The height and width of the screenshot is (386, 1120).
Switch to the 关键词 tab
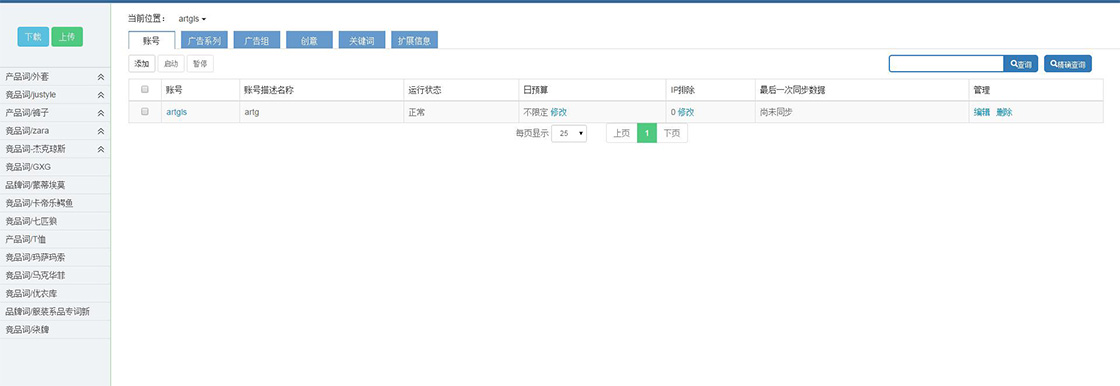362,41
